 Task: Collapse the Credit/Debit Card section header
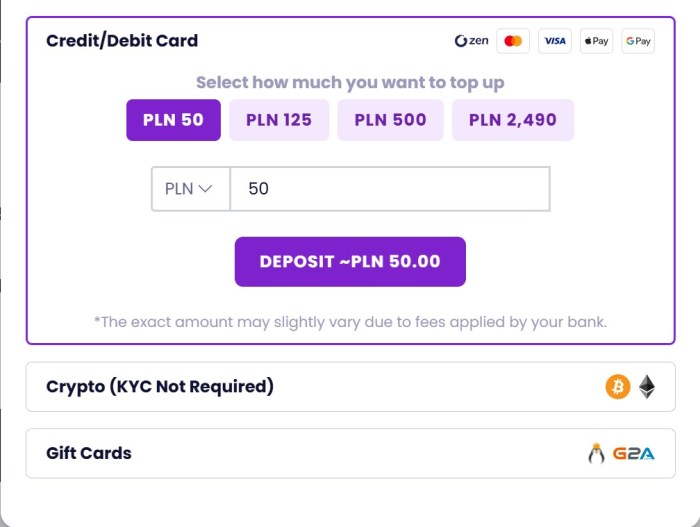122,41
